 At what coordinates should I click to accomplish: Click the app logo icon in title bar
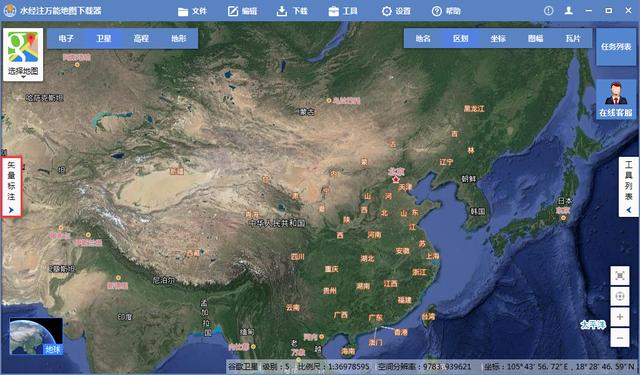pyautogui.click(x=9, y=11)
